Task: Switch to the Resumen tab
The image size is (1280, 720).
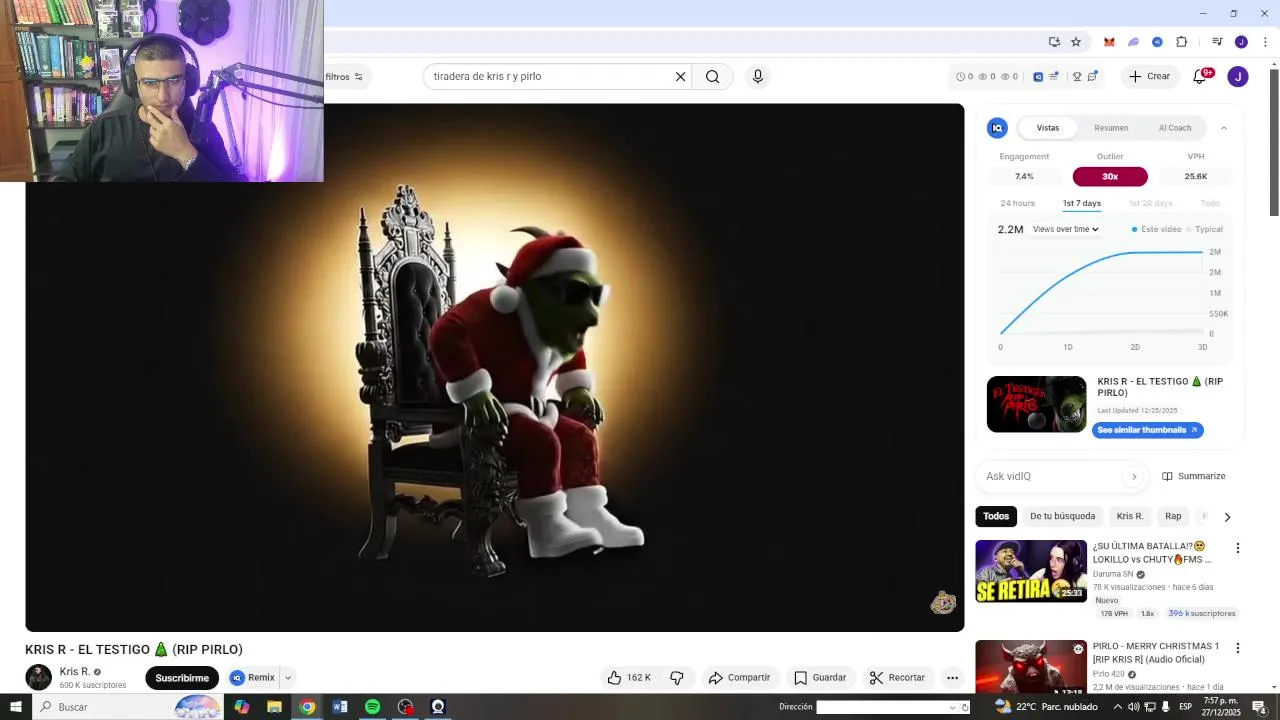Action: coord(1111,128)
